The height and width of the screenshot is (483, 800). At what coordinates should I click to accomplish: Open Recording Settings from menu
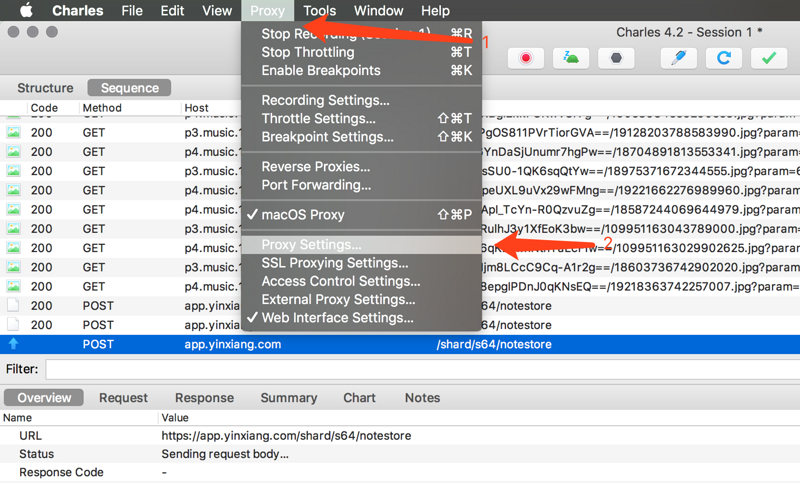361,100
